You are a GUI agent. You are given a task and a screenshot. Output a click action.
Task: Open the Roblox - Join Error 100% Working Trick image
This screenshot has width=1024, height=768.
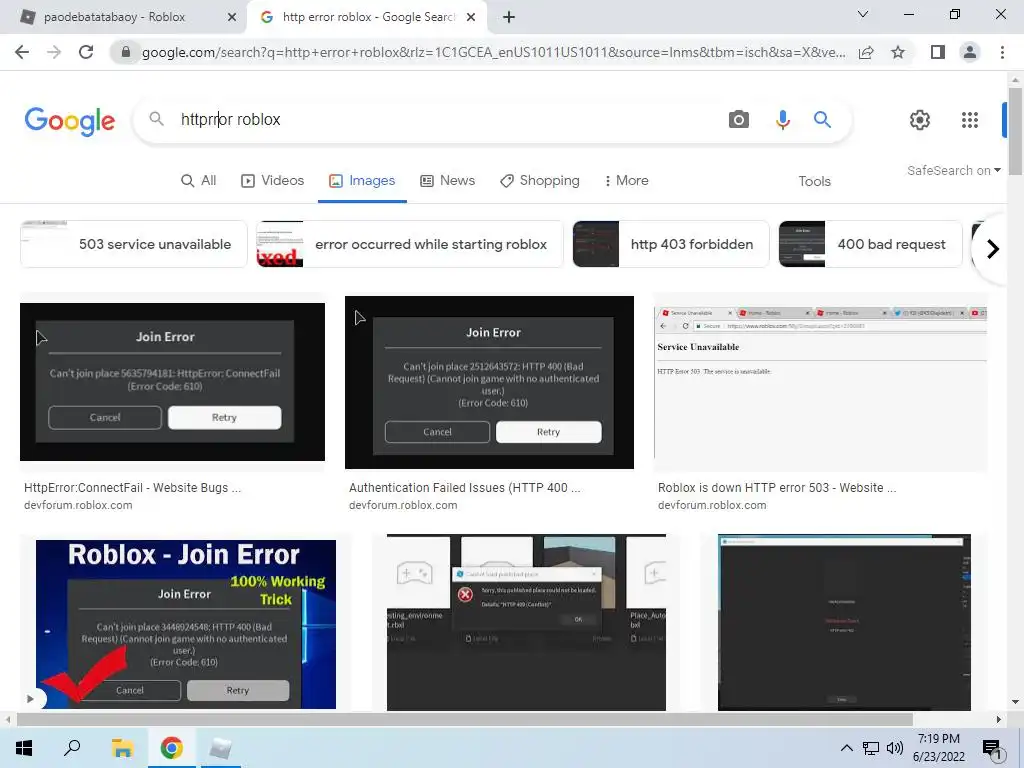tap(186, 624)
